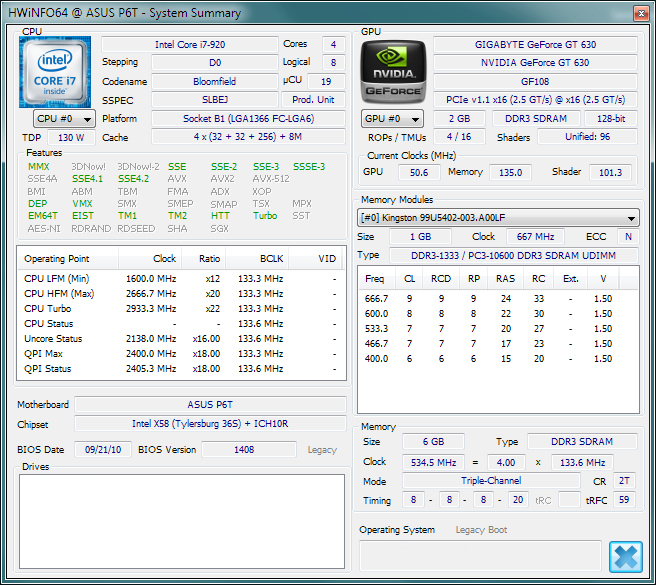Open the GPU #0 selector dropdown
This screenshot has width=656, height=585.
[392, 119]
